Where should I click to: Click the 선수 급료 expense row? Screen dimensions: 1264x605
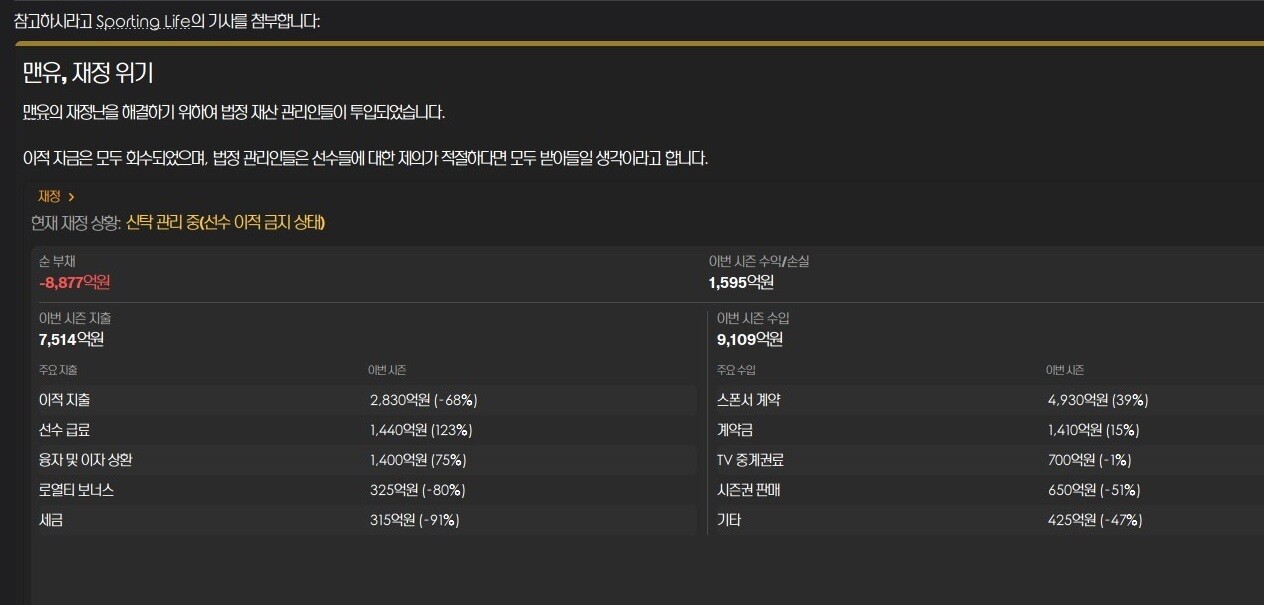point(365,430)
